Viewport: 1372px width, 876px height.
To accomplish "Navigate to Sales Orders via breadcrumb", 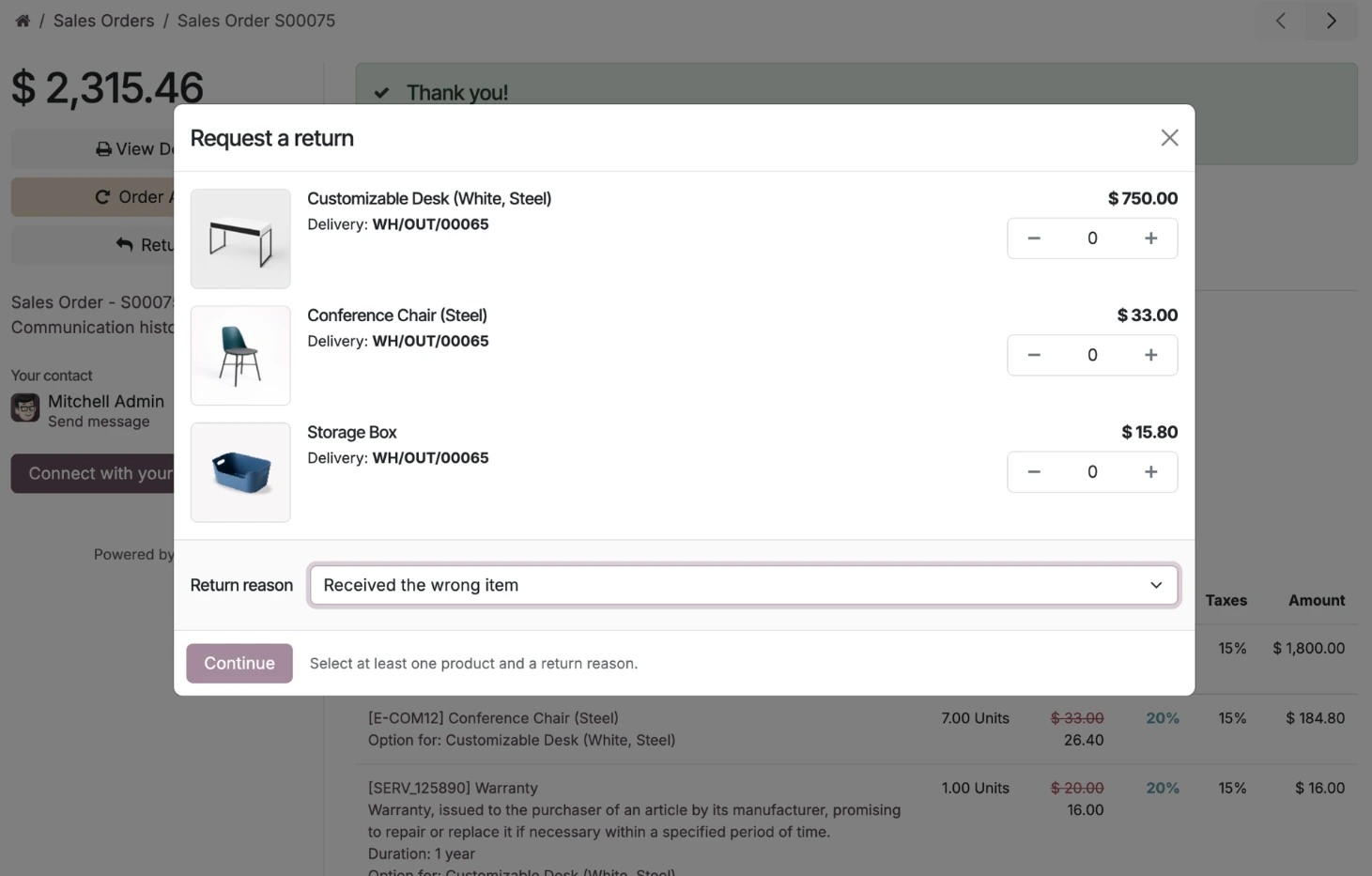I will [x=103, y=20].
